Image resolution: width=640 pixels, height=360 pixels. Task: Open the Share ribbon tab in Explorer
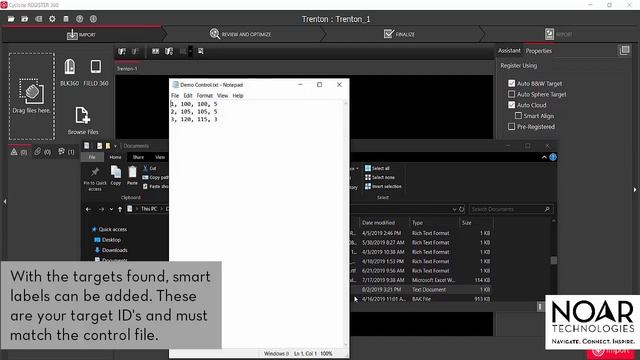pos(138,157)
